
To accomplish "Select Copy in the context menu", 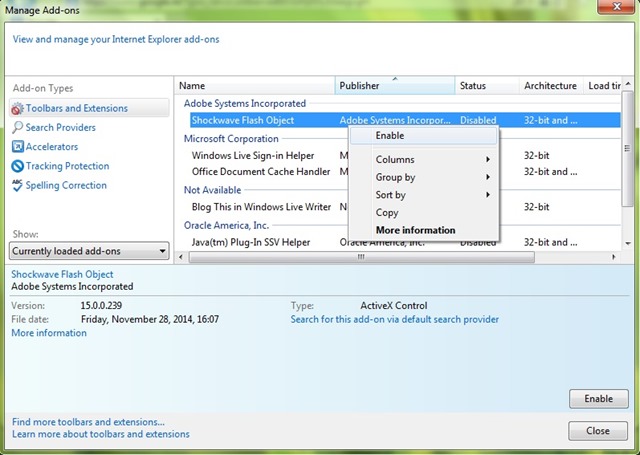I will coord(387,213).
